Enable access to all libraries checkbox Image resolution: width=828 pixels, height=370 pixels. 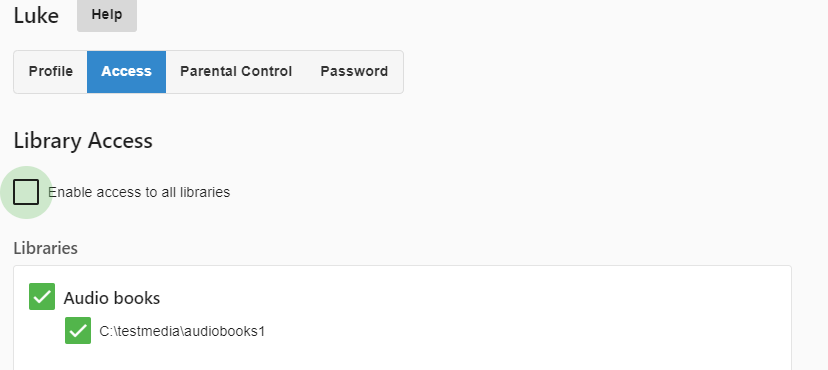pos(26,192)
